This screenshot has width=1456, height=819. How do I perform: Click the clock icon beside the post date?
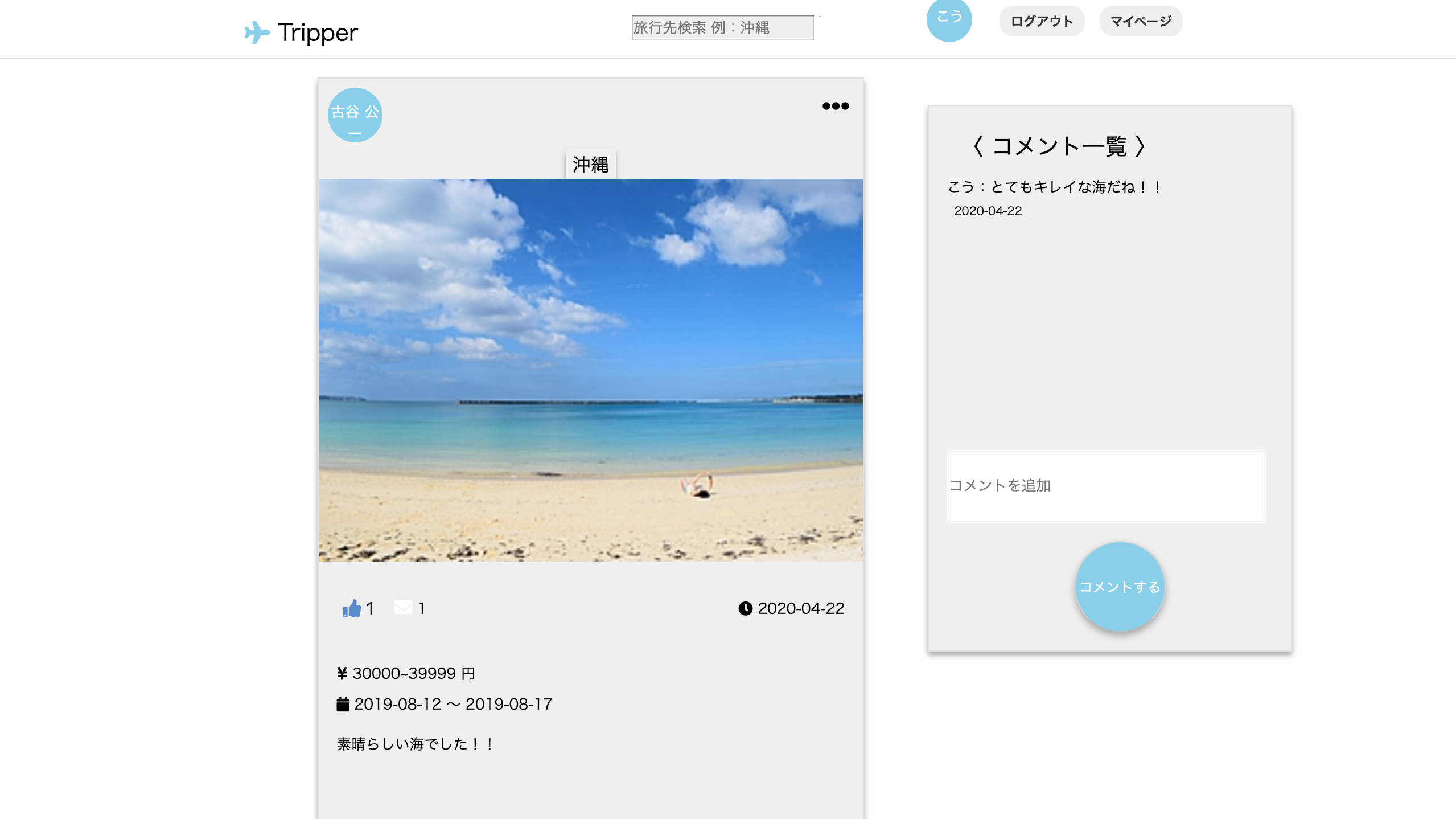click(x=745, y=608)
